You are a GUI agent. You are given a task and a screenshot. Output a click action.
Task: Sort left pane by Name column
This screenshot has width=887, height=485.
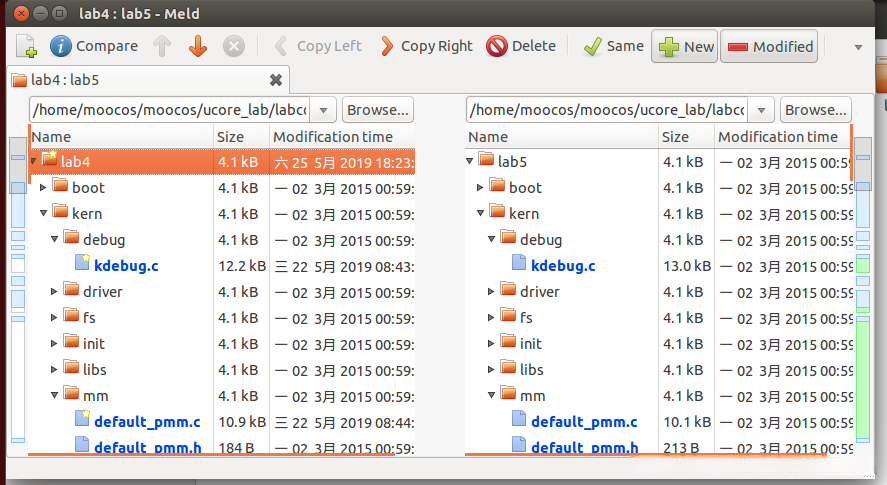click(x=122, y=137)
